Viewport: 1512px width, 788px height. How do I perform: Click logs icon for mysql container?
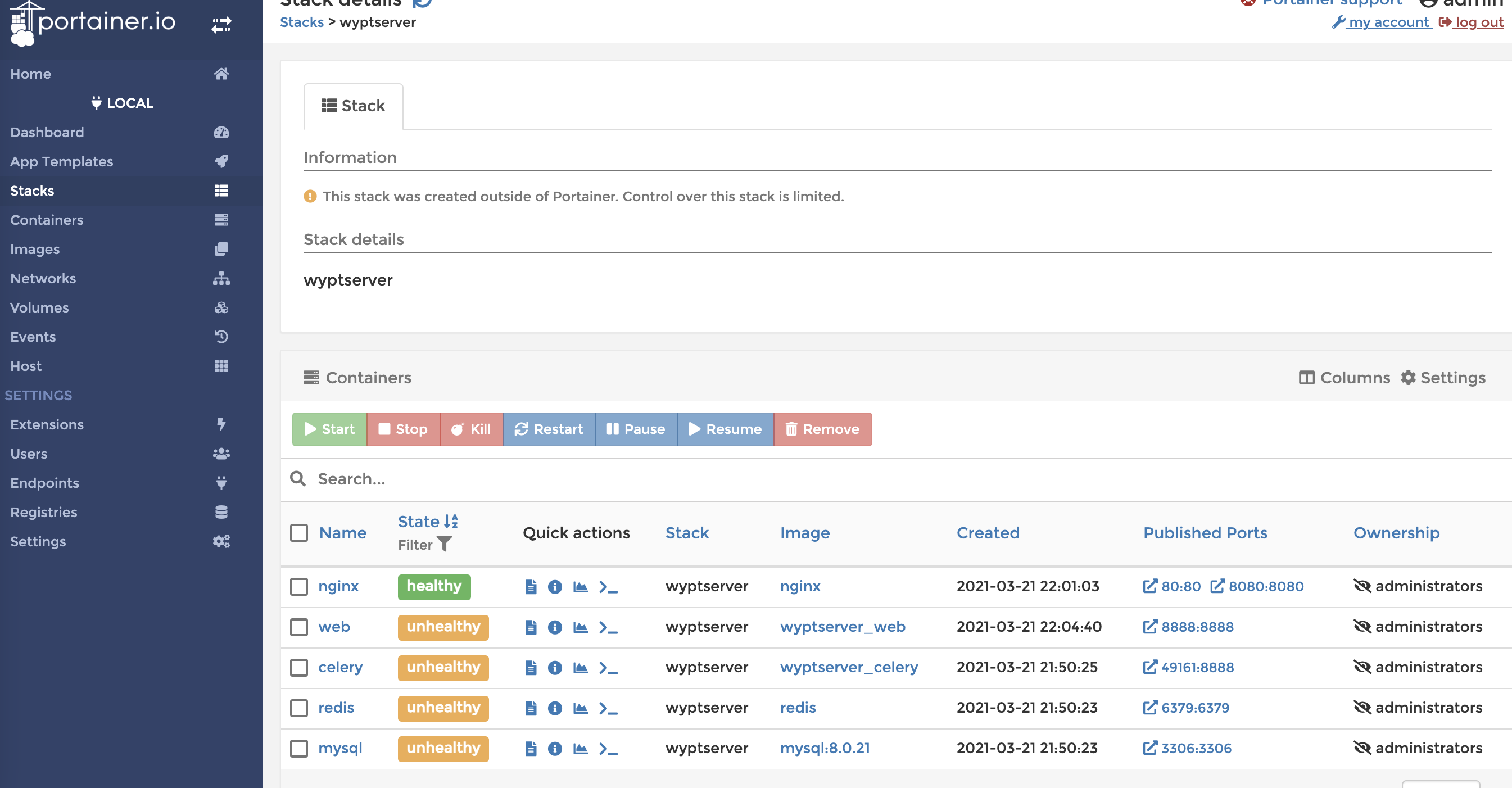pos(531,749)
